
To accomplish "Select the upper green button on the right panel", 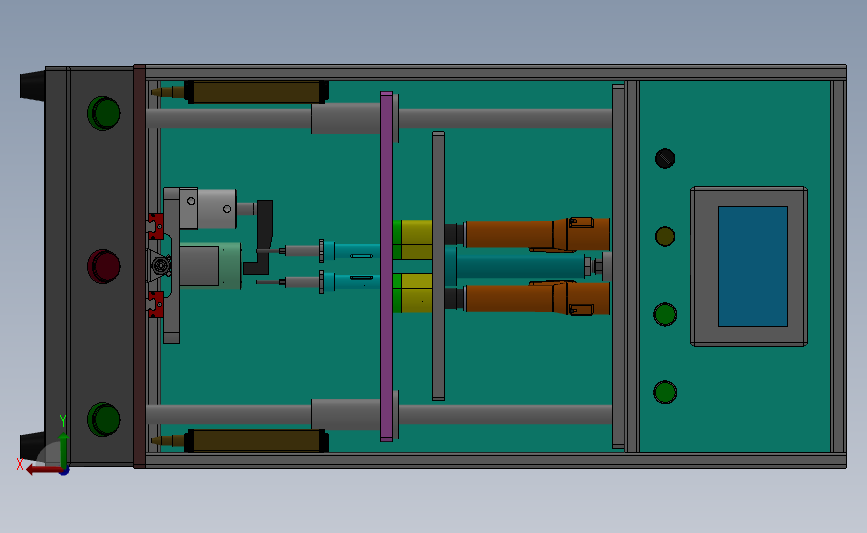I will coord(665,315).
